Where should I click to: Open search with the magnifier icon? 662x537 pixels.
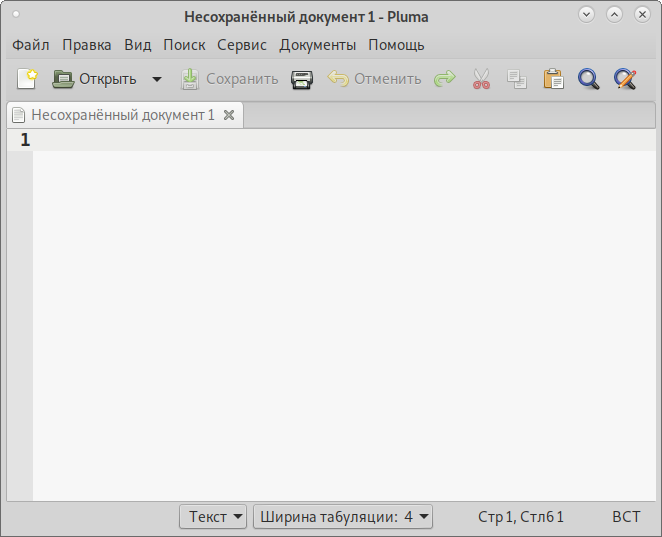pyautogui.click(x=589, y=79)
